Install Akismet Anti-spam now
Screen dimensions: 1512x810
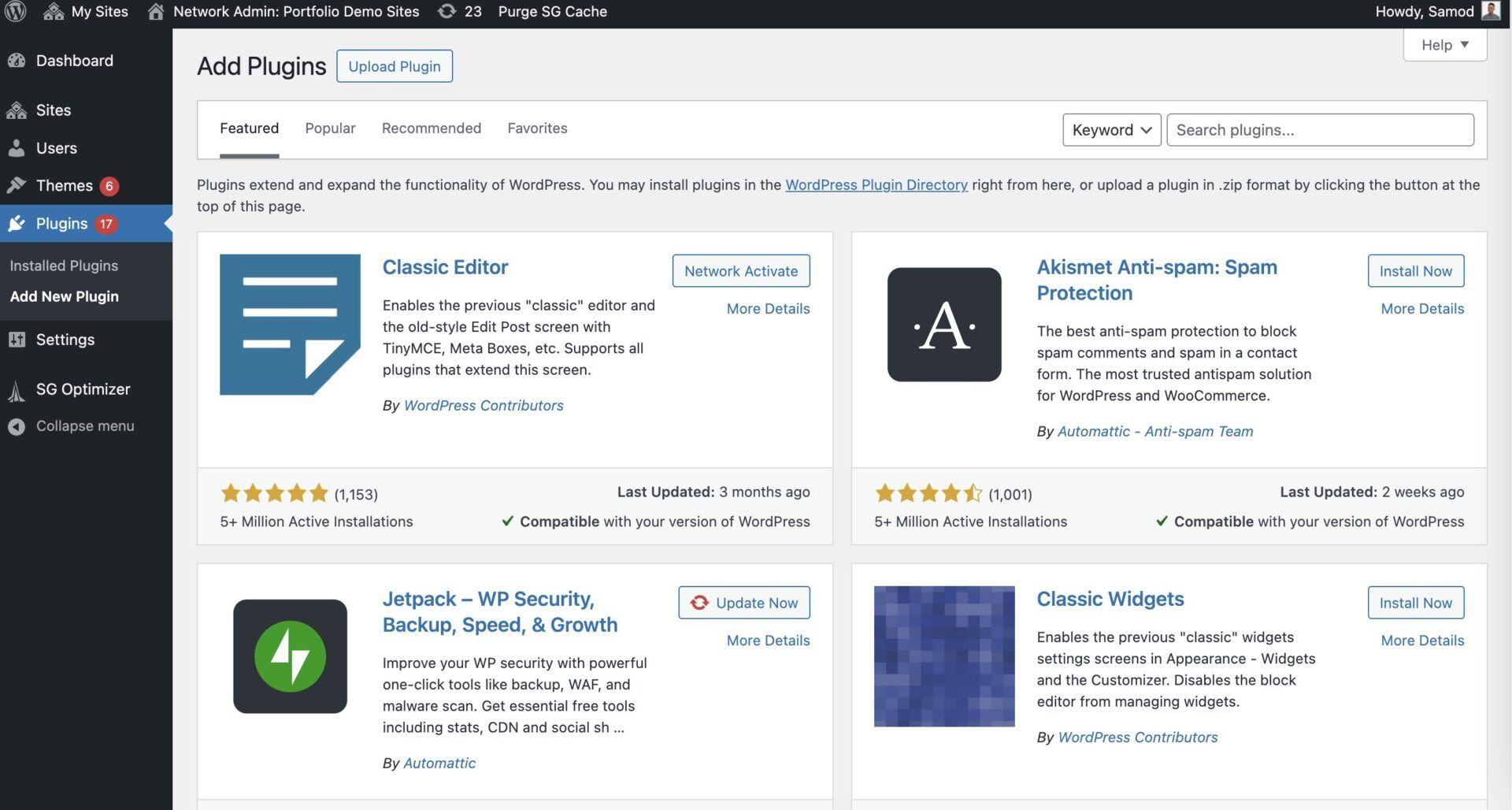point(1416,271)
